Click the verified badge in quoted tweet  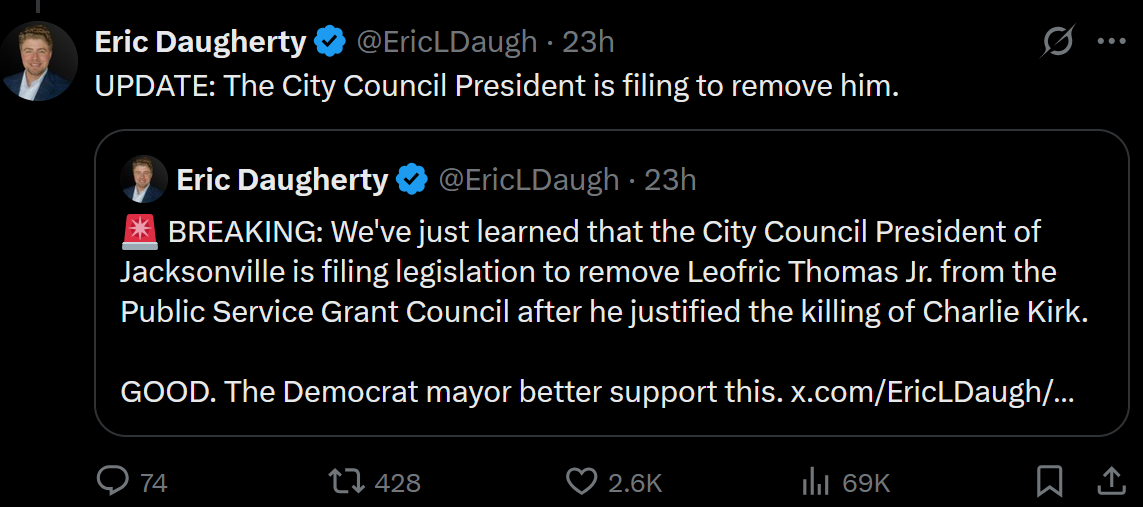(411, 179)
